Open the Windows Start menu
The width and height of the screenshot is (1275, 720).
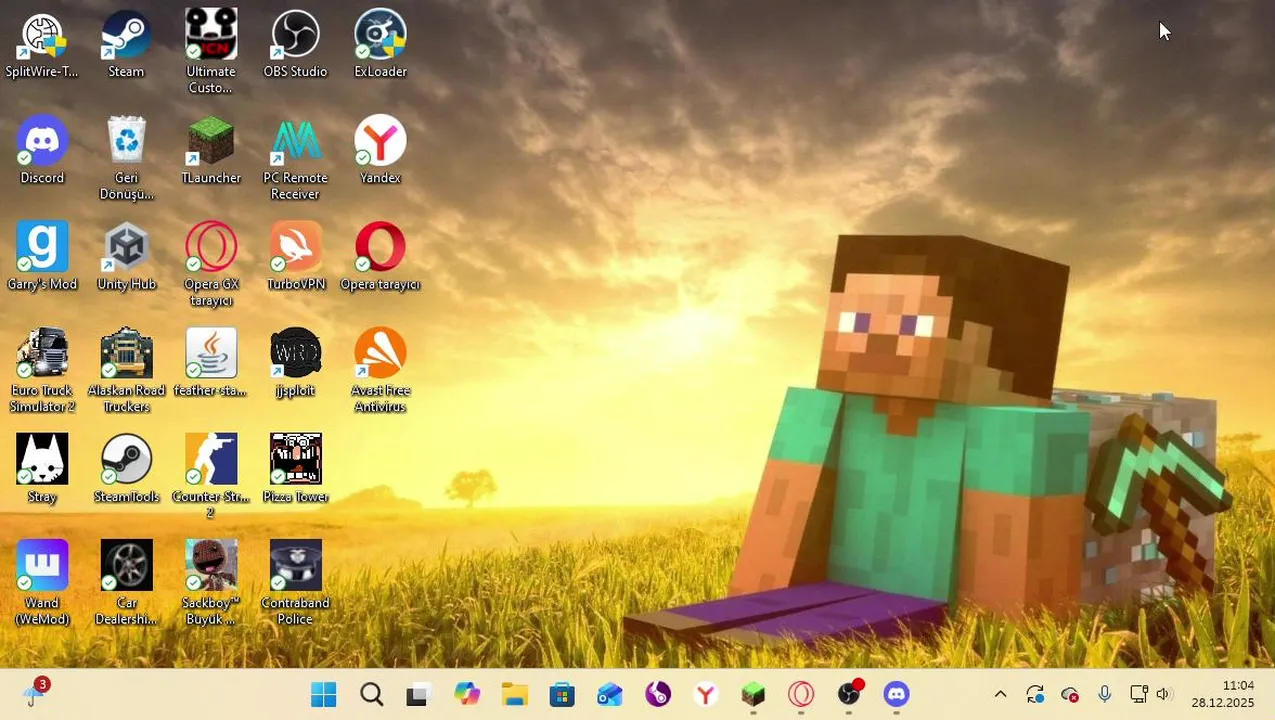pos(324,694)
